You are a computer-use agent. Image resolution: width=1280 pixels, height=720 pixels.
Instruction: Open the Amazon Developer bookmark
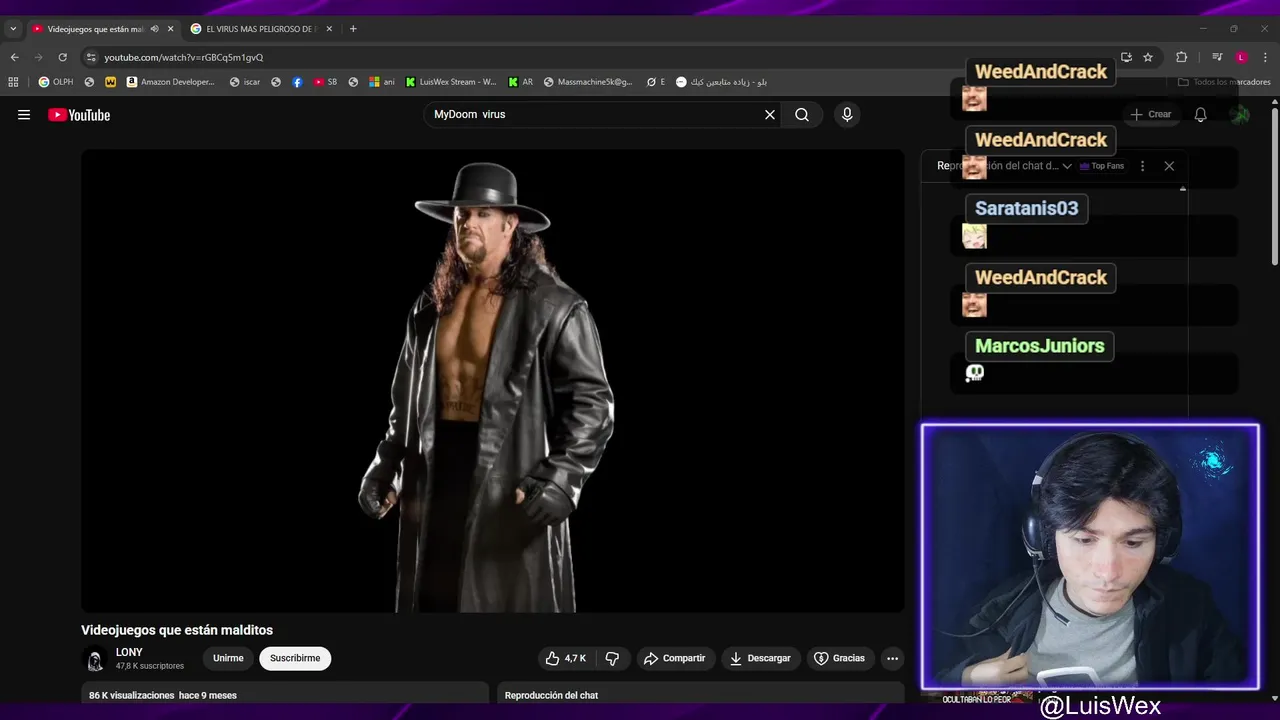(x=171, y=82)
